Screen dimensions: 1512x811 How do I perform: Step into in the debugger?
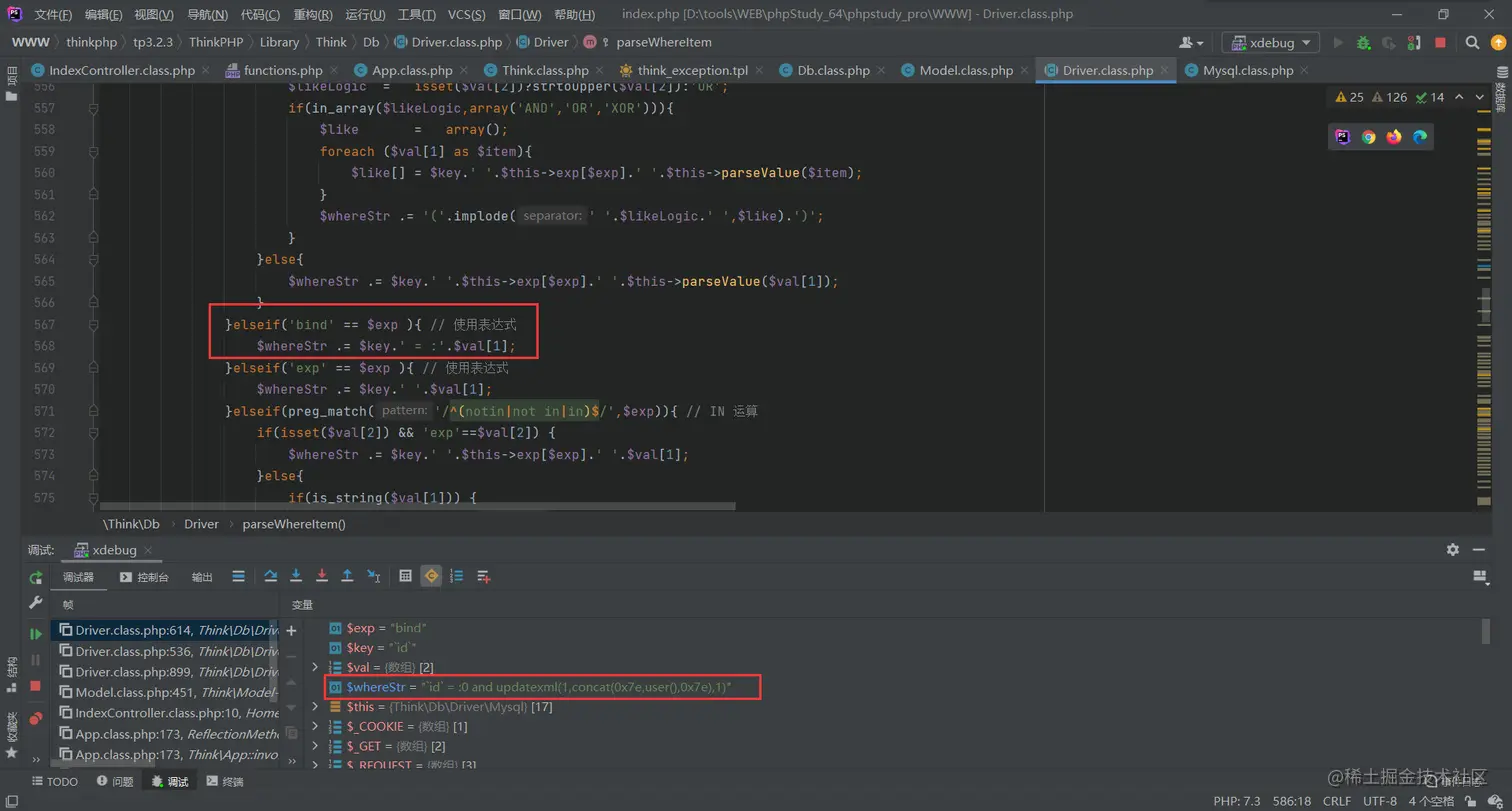click(x=296, y=576)
